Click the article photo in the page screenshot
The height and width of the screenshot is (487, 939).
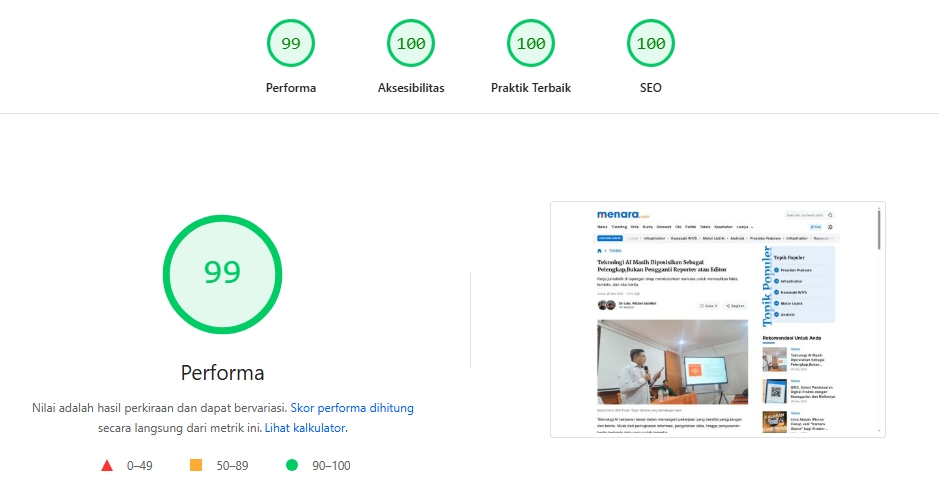click(x=672, y=362)
